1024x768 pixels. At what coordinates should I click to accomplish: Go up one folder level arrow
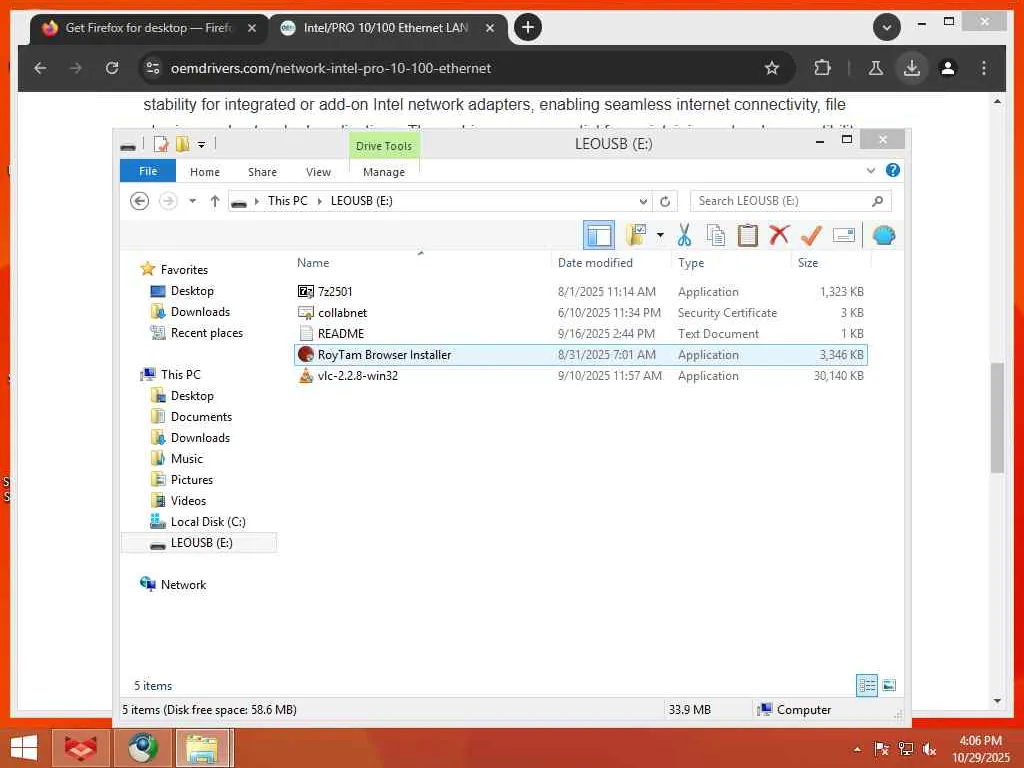[215, 201]
